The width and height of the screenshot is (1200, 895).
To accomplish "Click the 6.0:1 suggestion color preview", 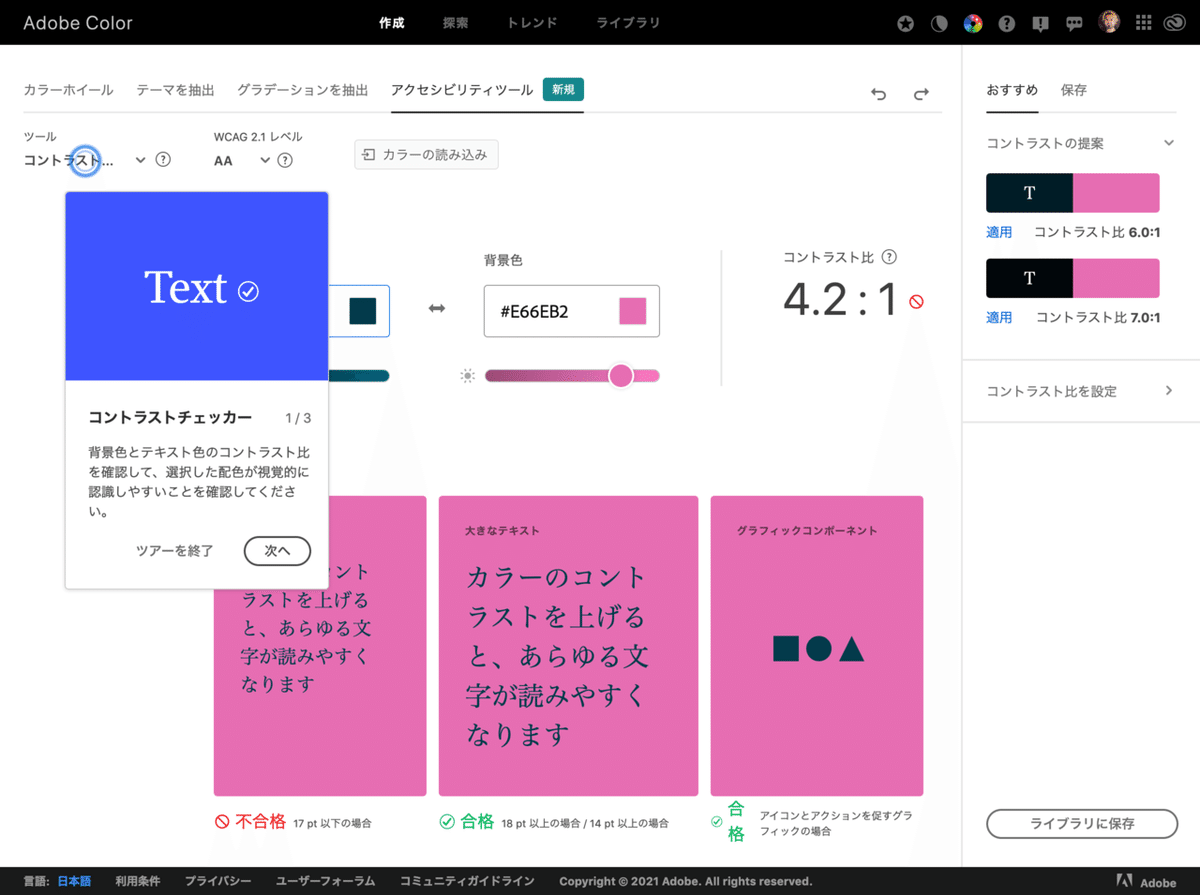I will click(x=1073, y=193).
